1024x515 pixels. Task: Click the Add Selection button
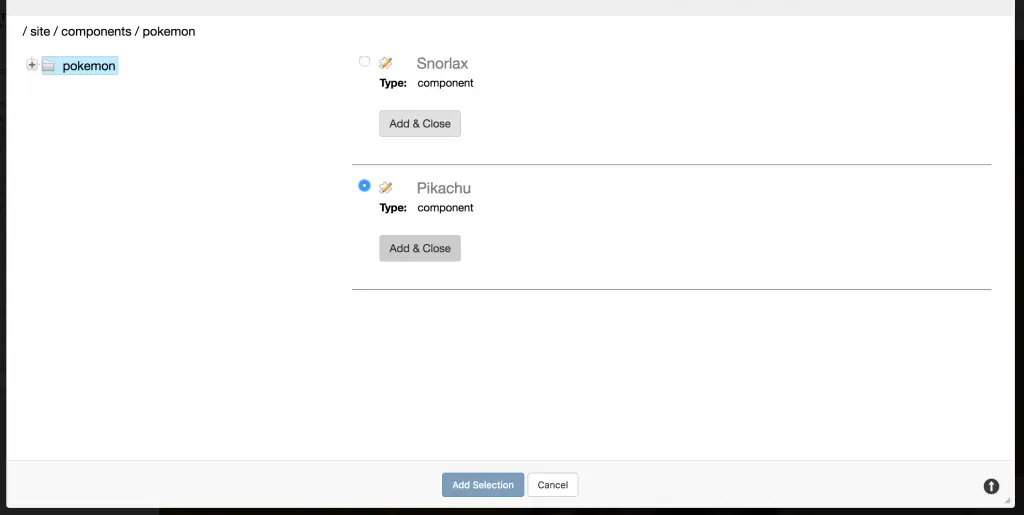[x=483, y=485]
